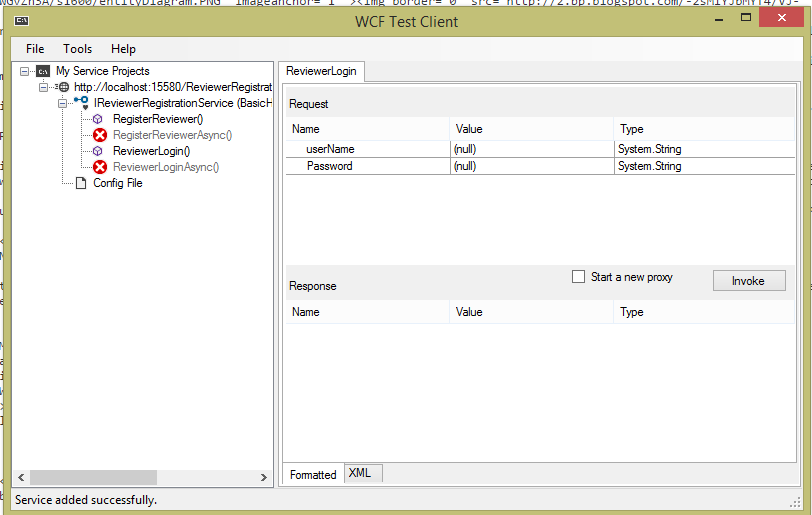Close the WCF Test Client window
The height and width of the screenshot is (515, 812).
[x=781, y=18]
